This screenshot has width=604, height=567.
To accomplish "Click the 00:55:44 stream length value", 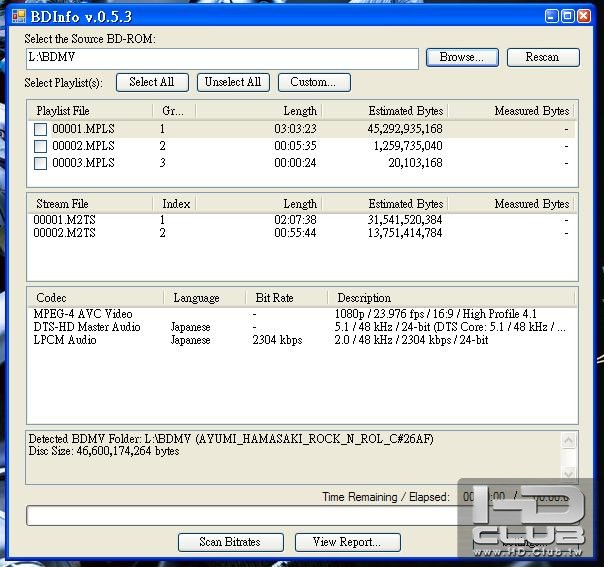I will (295, 233).
